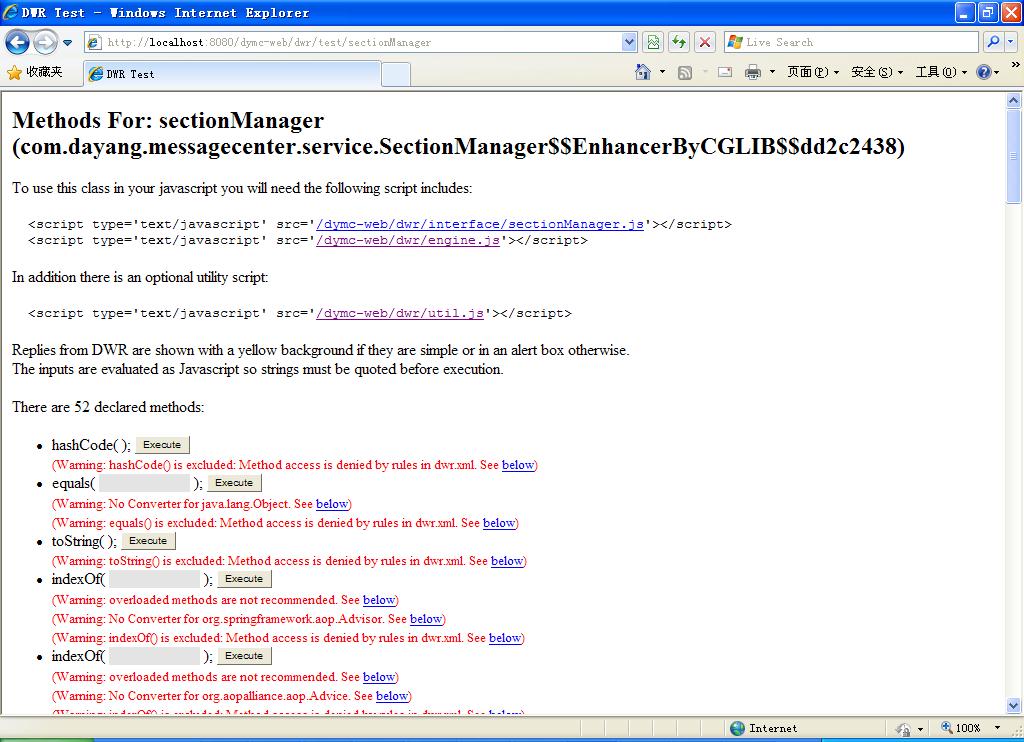Execute the hashCode() method
Viewport: 1024px width, 742px height.
pyautogui.click(x=163, y=445)
